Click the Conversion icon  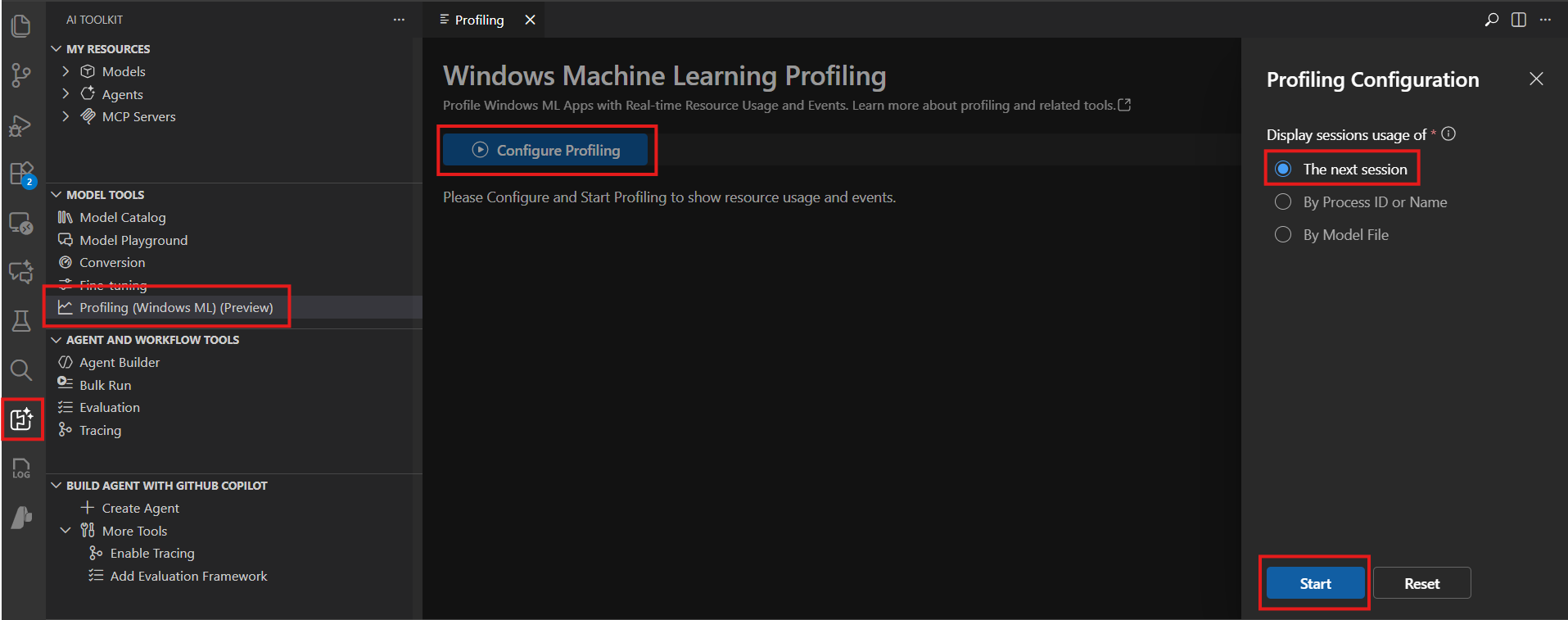coord(66,262)
